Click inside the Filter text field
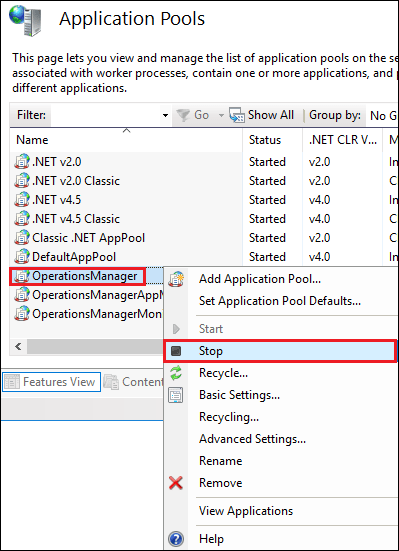The image size is (399, 551). tap(105, 115)
